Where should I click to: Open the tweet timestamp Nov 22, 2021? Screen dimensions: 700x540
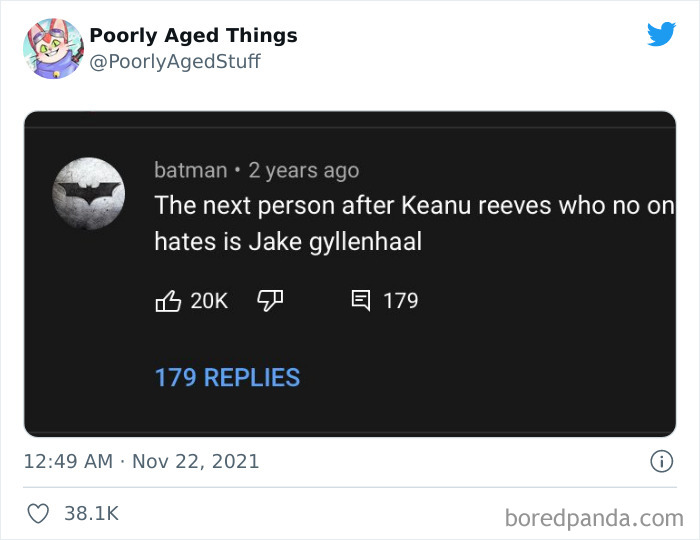coord(141,461)
